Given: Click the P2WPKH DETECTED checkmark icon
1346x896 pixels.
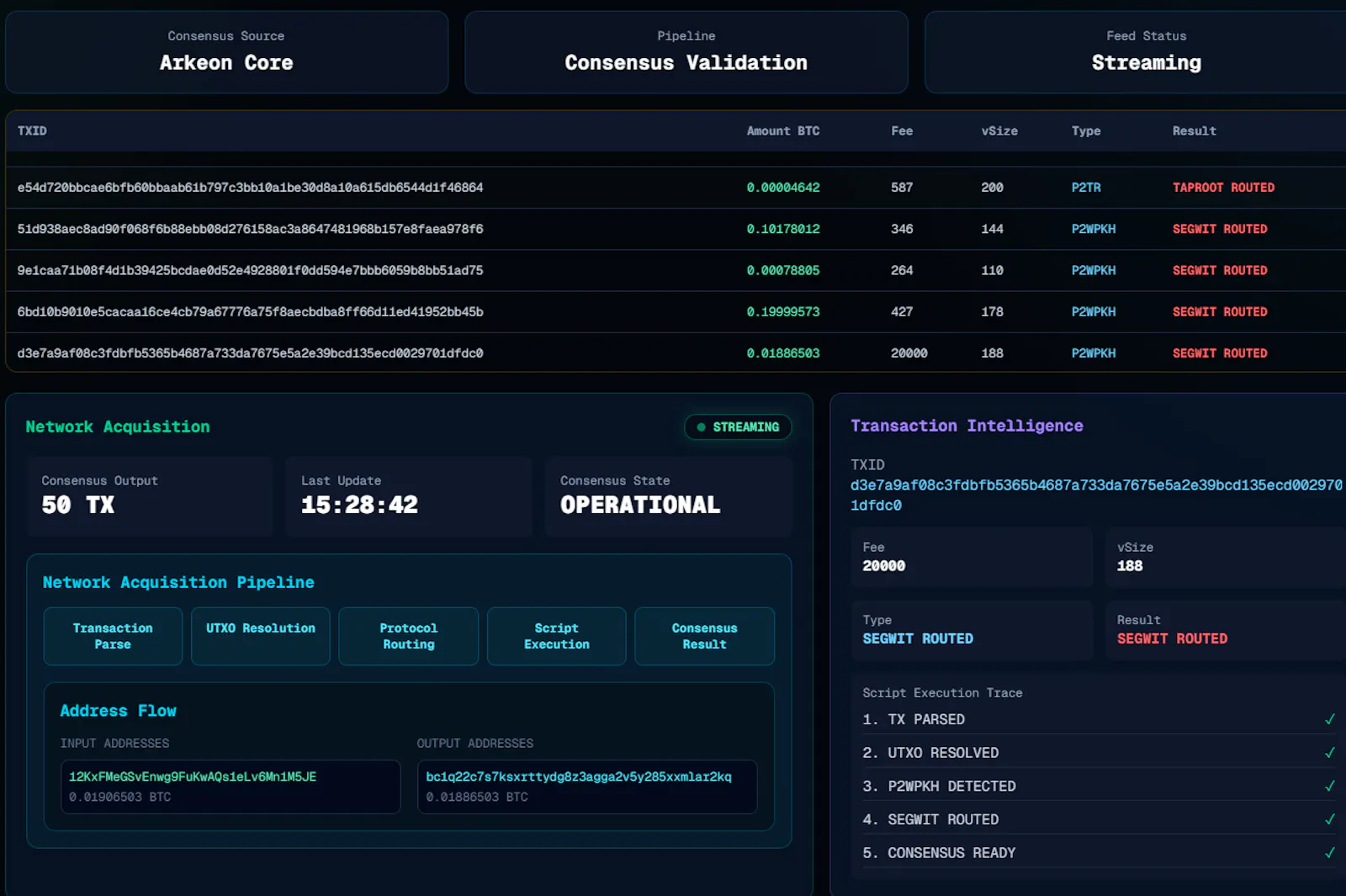Looking at the screenshot, I should click(x=1330, y=786).
